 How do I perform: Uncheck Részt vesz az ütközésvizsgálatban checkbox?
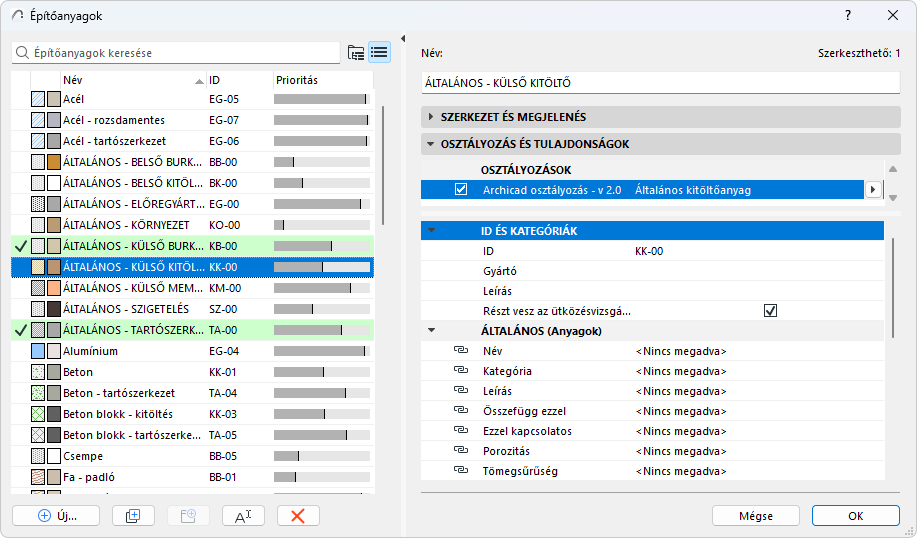click(x=770, y=311)
